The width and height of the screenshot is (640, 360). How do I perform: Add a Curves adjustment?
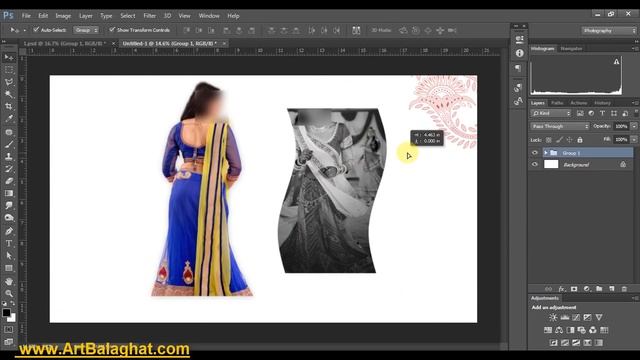(576, 317)
